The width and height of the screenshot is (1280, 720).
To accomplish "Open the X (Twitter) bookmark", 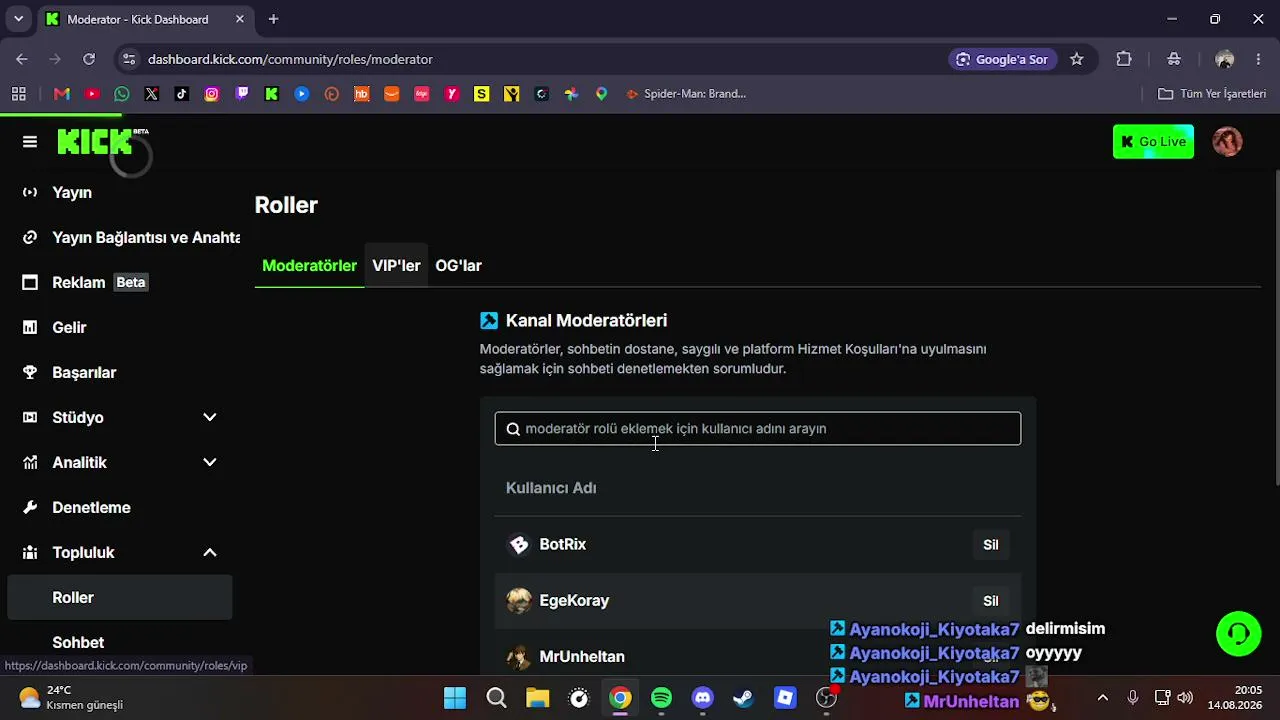I will point(152,94).
